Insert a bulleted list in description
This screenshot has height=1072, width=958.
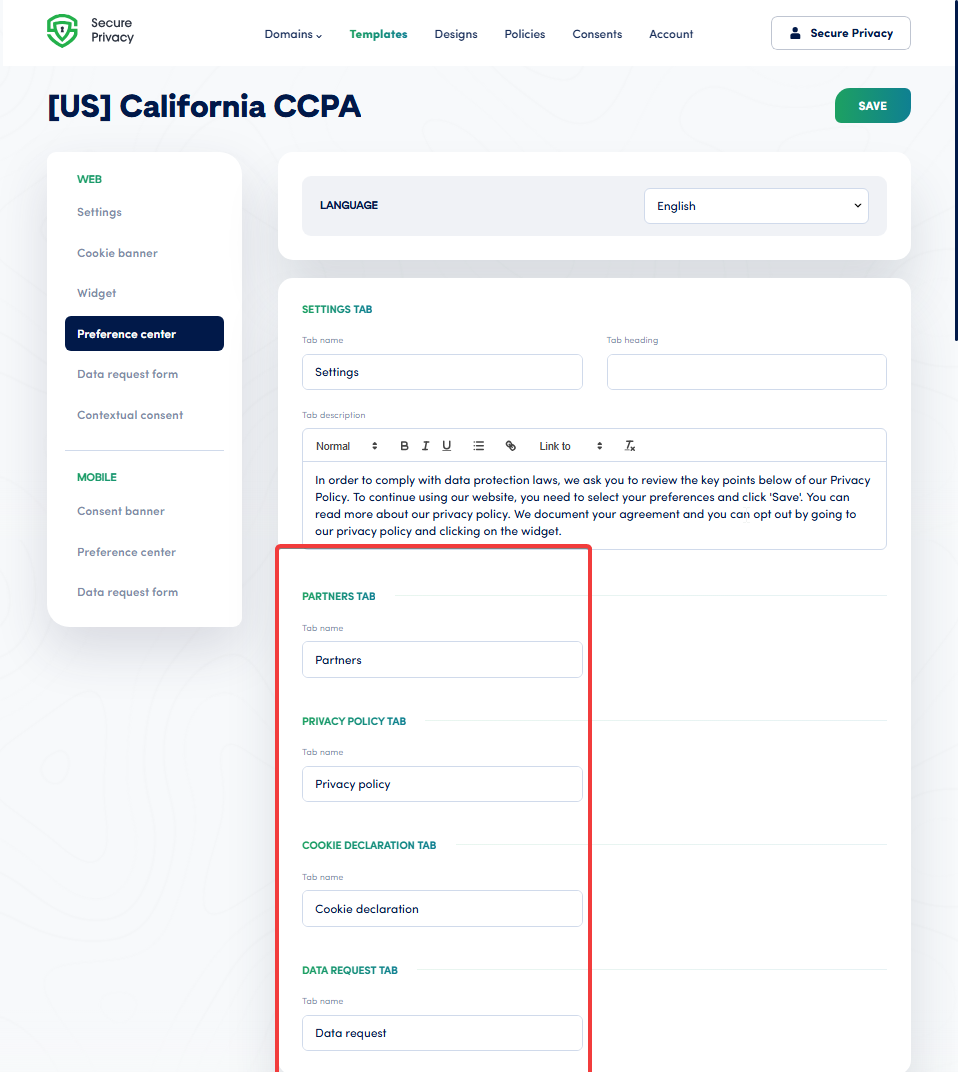click(479, 446)
